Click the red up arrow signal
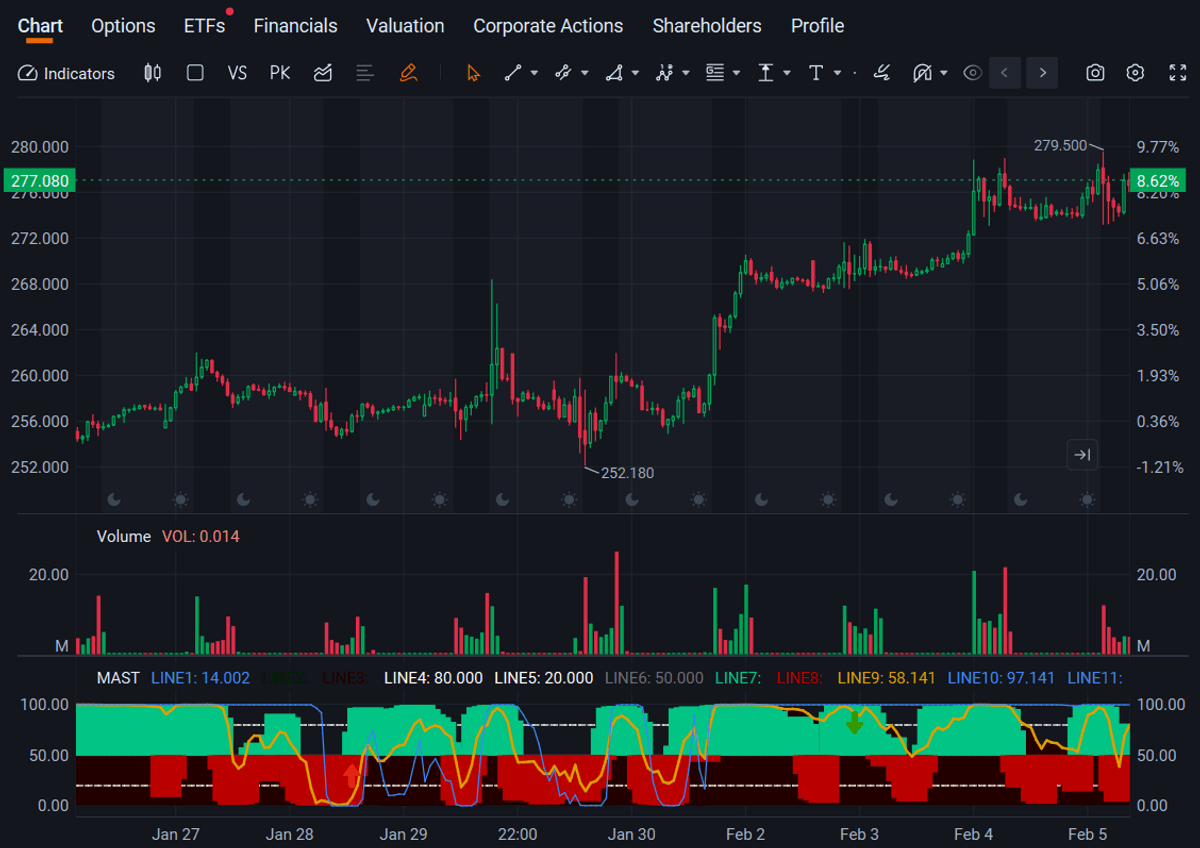 tap(350, 776)
